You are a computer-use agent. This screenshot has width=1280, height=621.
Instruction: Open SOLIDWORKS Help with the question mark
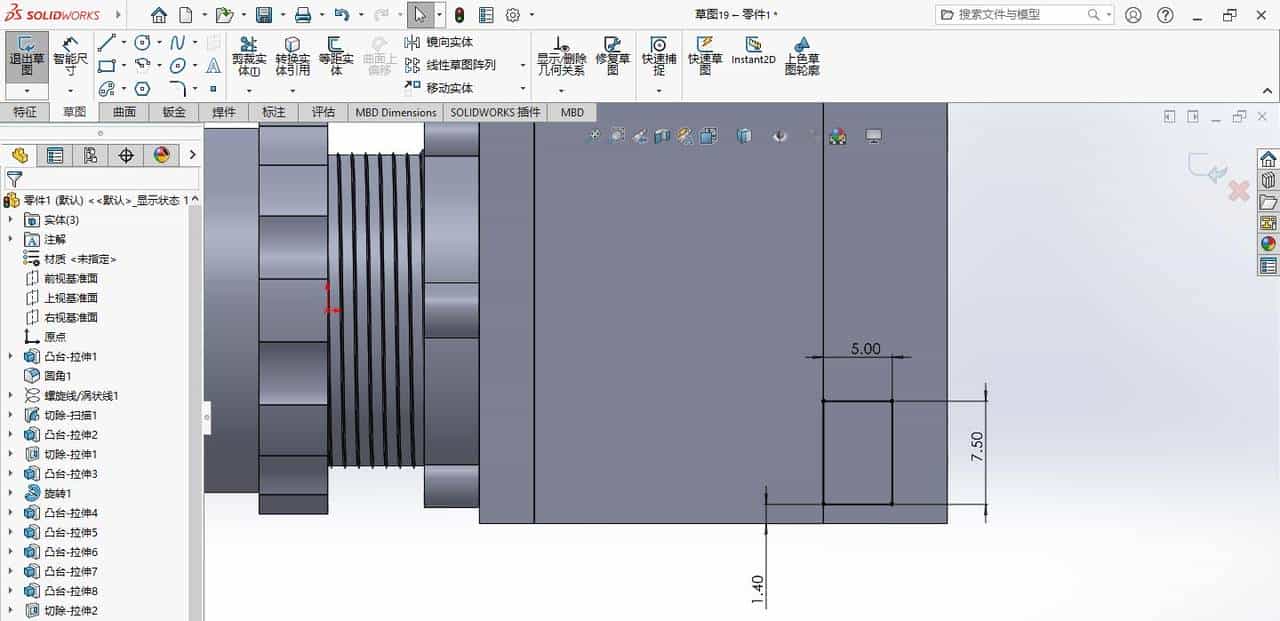pos(1164,15)
